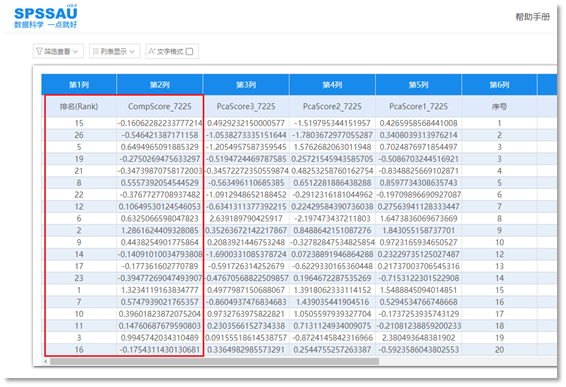
Task: Click PcaScore3 cell 2.639189790425917
Action: (x=246, y=218)
